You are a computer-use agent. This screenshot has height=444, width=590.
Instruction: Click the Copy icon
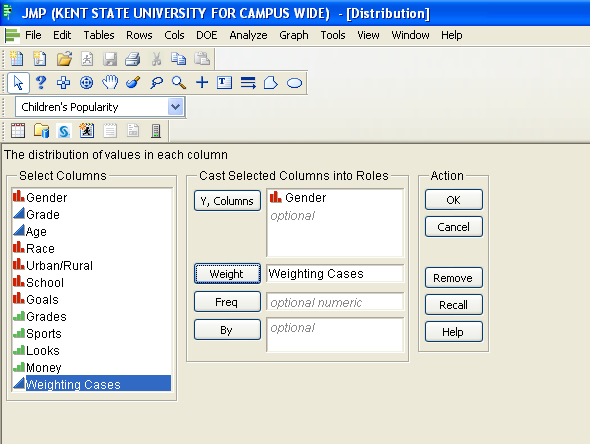(178, 59)
